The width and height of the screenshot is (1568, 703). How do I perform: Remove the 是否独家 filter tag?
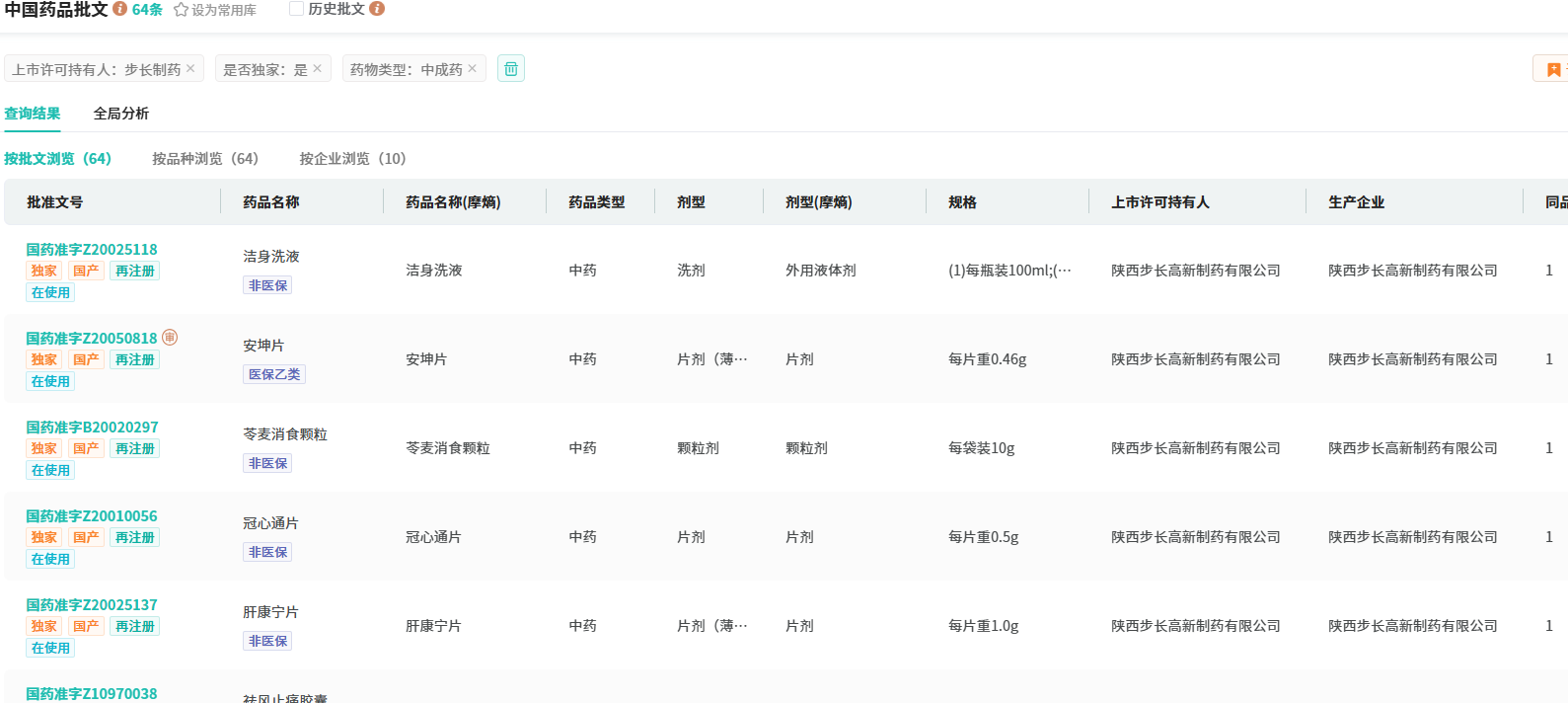point(317,68)
